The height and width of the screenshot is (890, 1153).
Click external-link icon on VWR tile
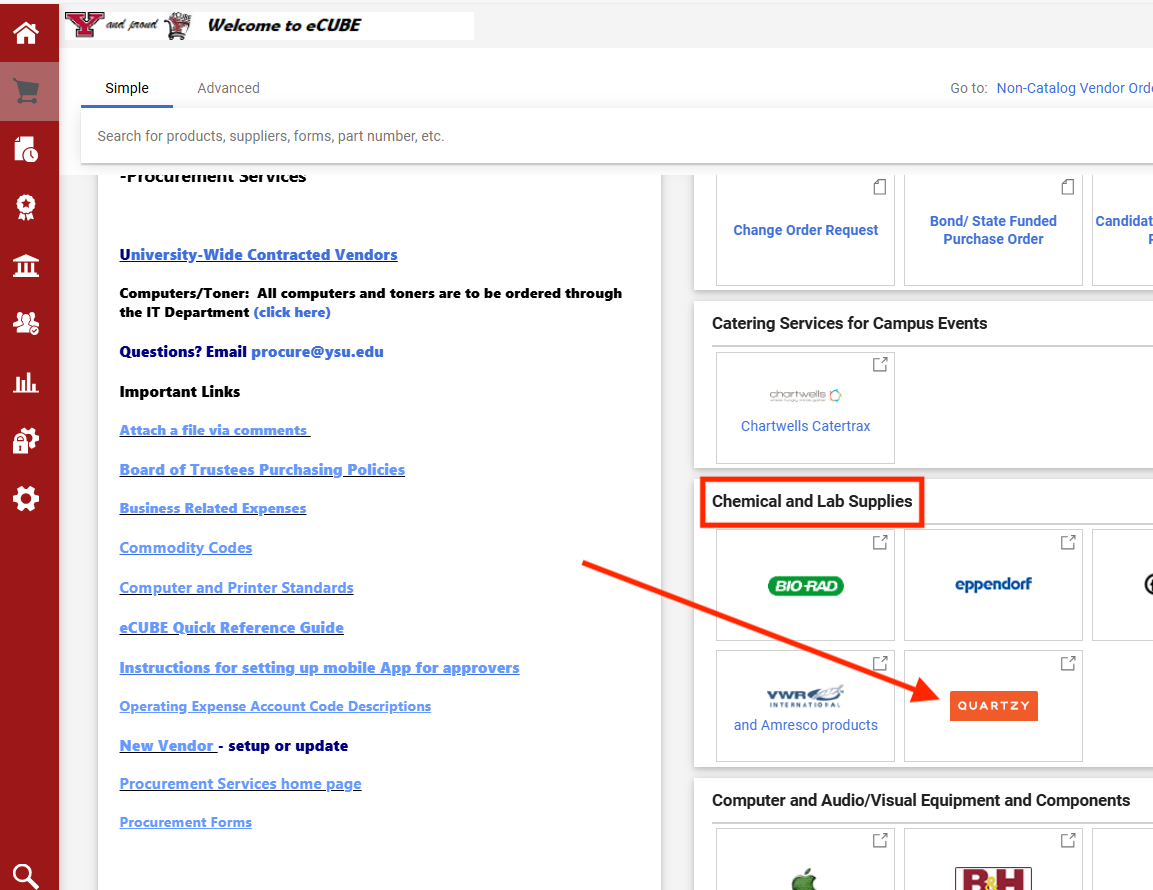click(880, 663)
